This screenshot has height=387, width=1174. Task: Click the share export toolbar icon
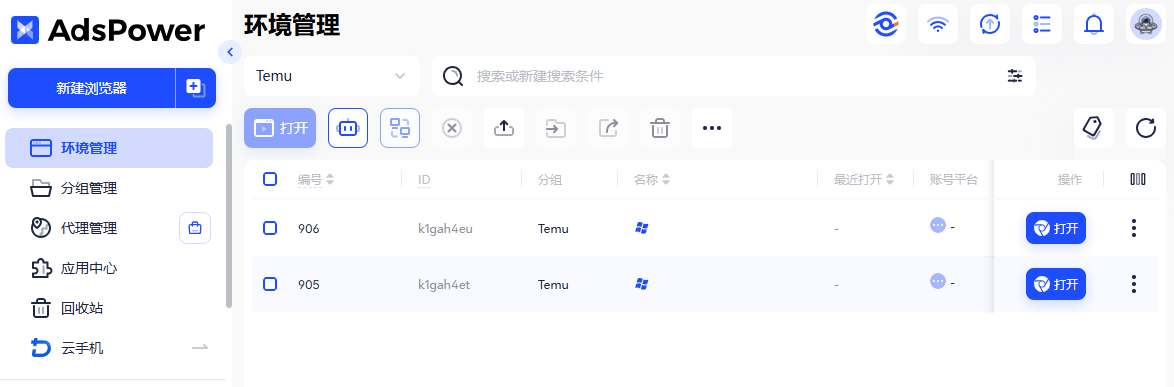(x=608, y=128)
